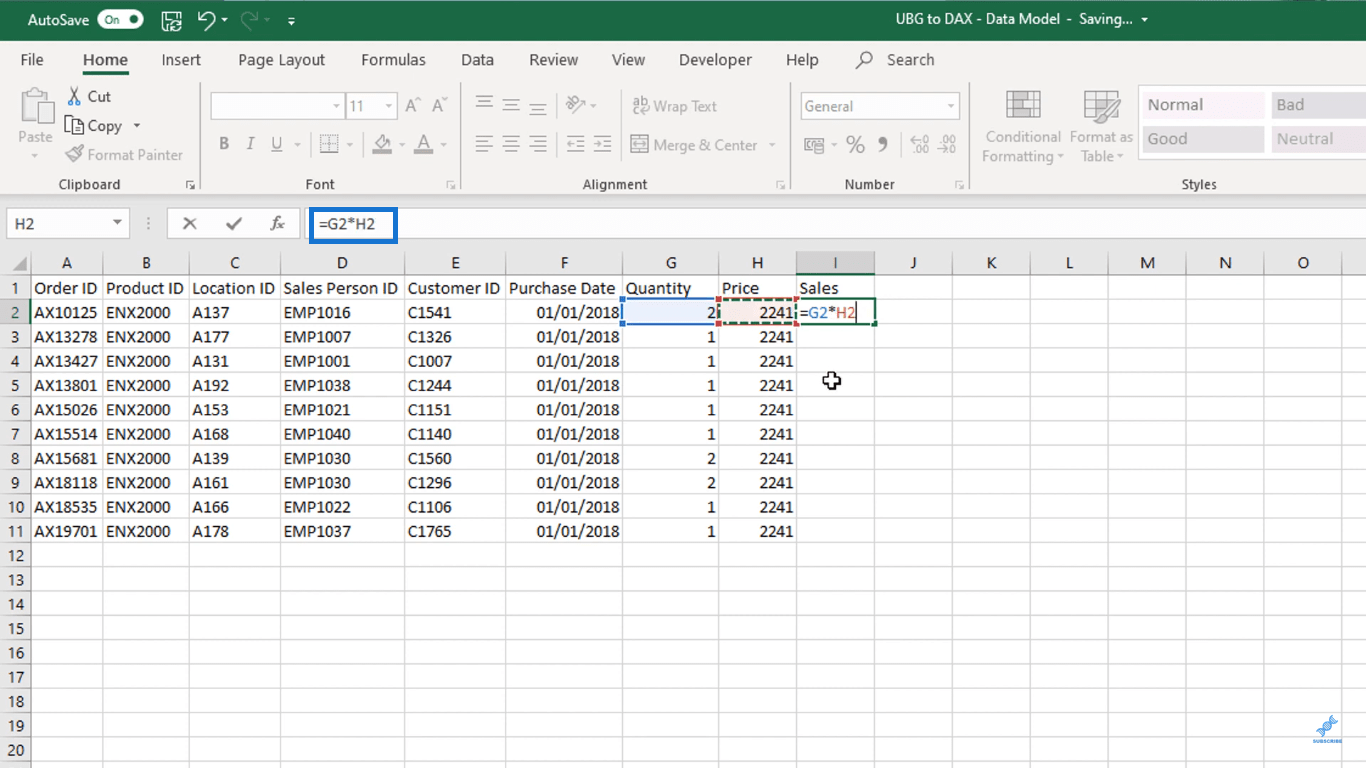
Task: Click the Borders icon
Action: tap(329, 144)
